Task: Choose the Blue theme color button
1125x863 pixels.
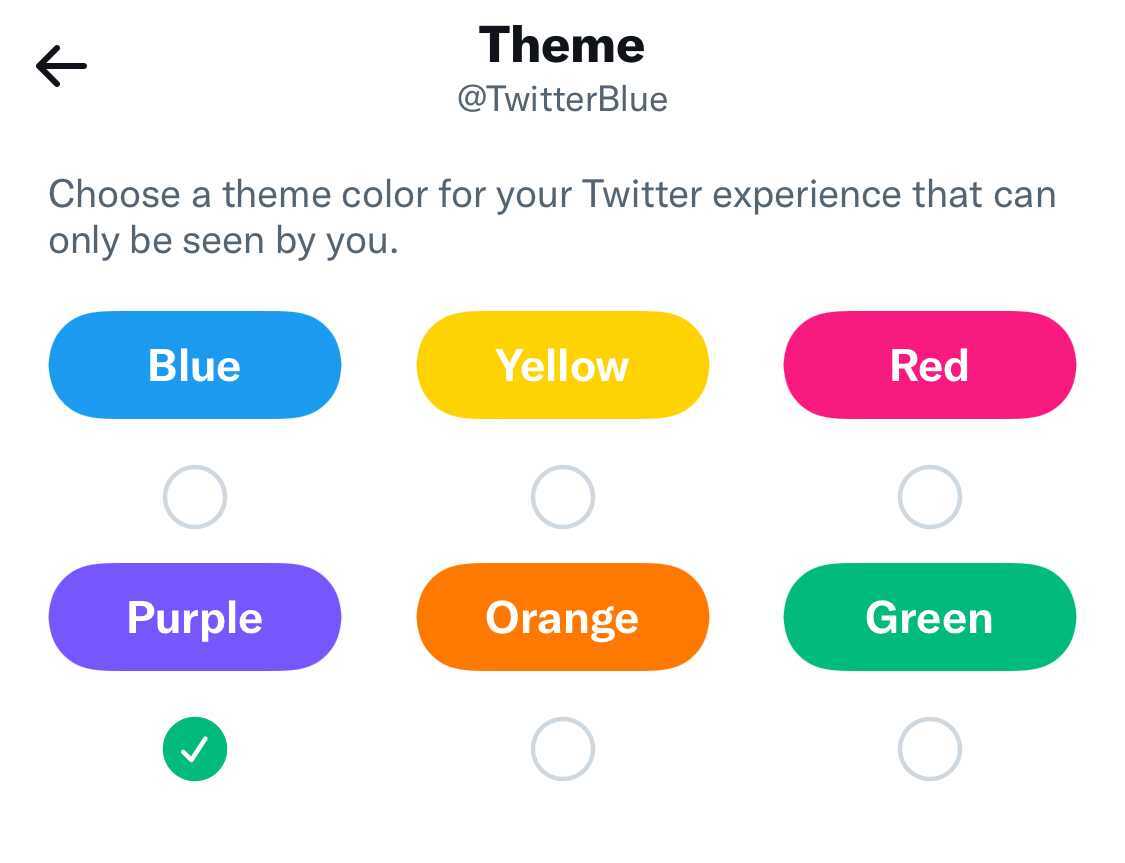Action: 195,365
